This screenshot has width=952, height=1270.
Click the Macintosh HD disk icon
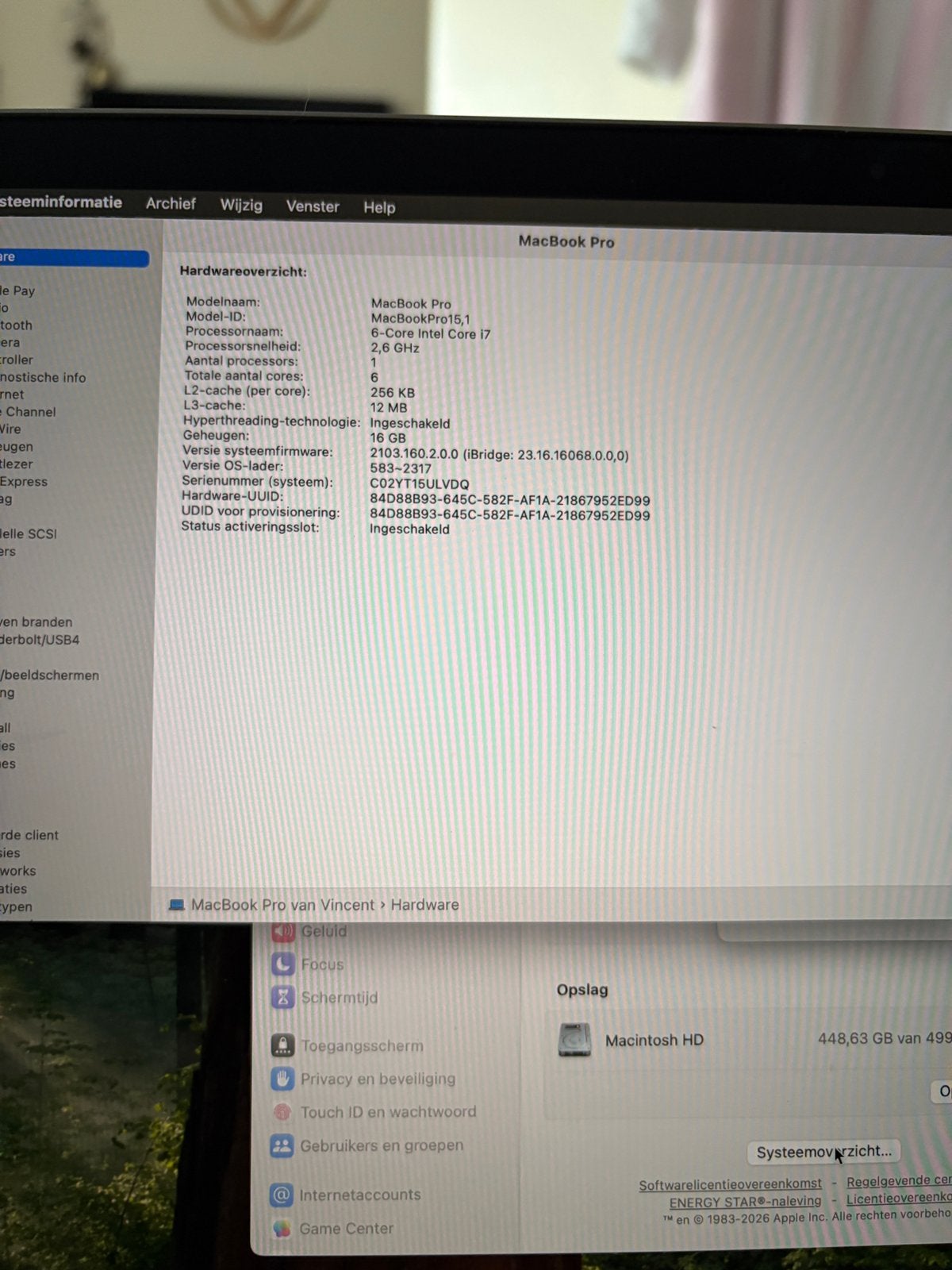pos(574,1040)
